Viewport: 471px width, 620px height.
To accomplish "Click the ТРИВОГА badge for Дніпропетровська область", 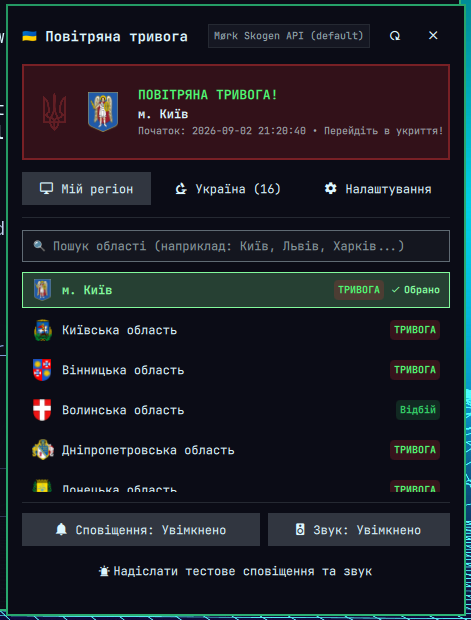I will [x=415, y=450].
